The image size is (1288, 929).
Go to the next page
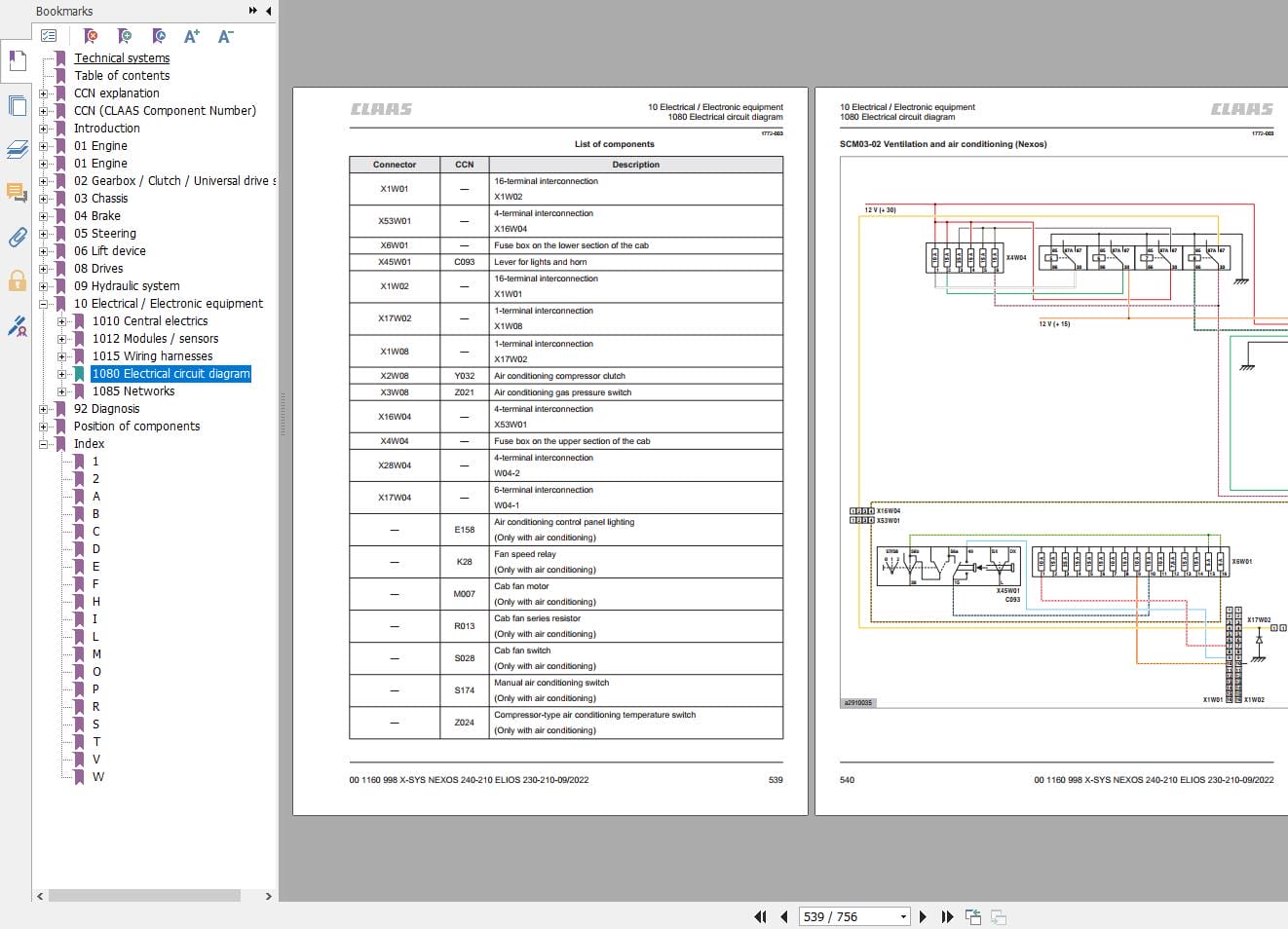923,916
